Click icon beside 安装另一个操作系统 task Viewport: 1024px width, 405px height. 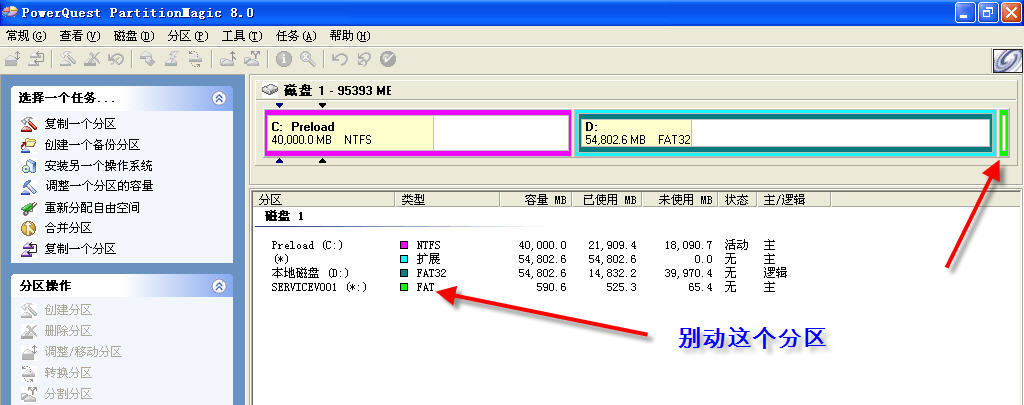point(28,166)
